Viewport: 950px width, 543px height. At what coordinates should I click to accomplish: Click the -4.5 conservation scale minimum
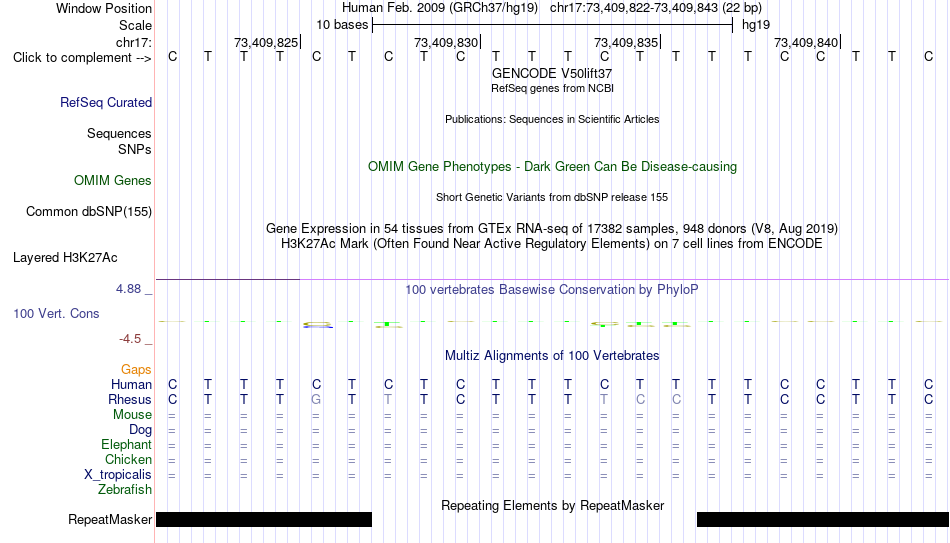(x=130, y=339)
